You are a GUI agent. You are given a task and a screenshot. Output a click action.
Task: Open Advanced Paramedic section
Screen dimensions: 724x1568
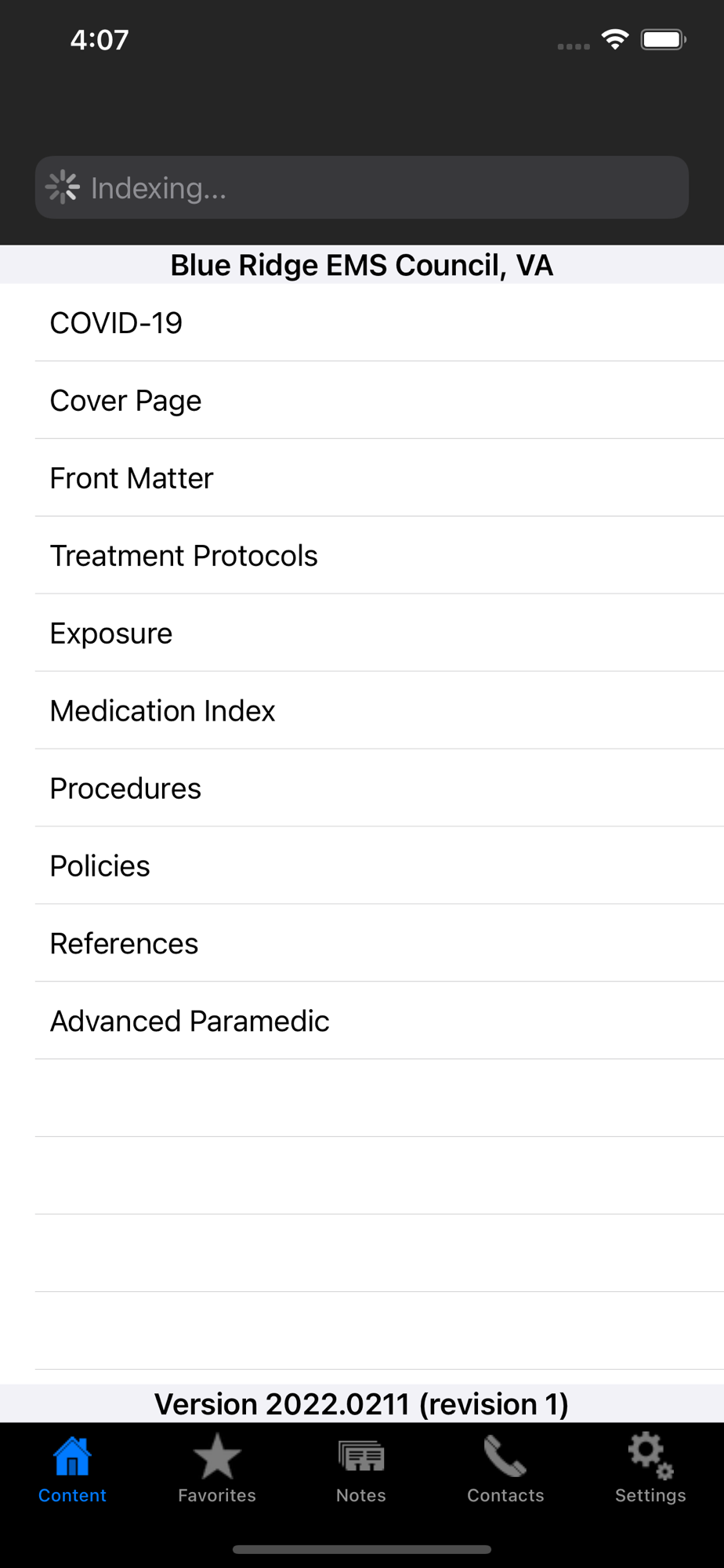pos(190,1022)
